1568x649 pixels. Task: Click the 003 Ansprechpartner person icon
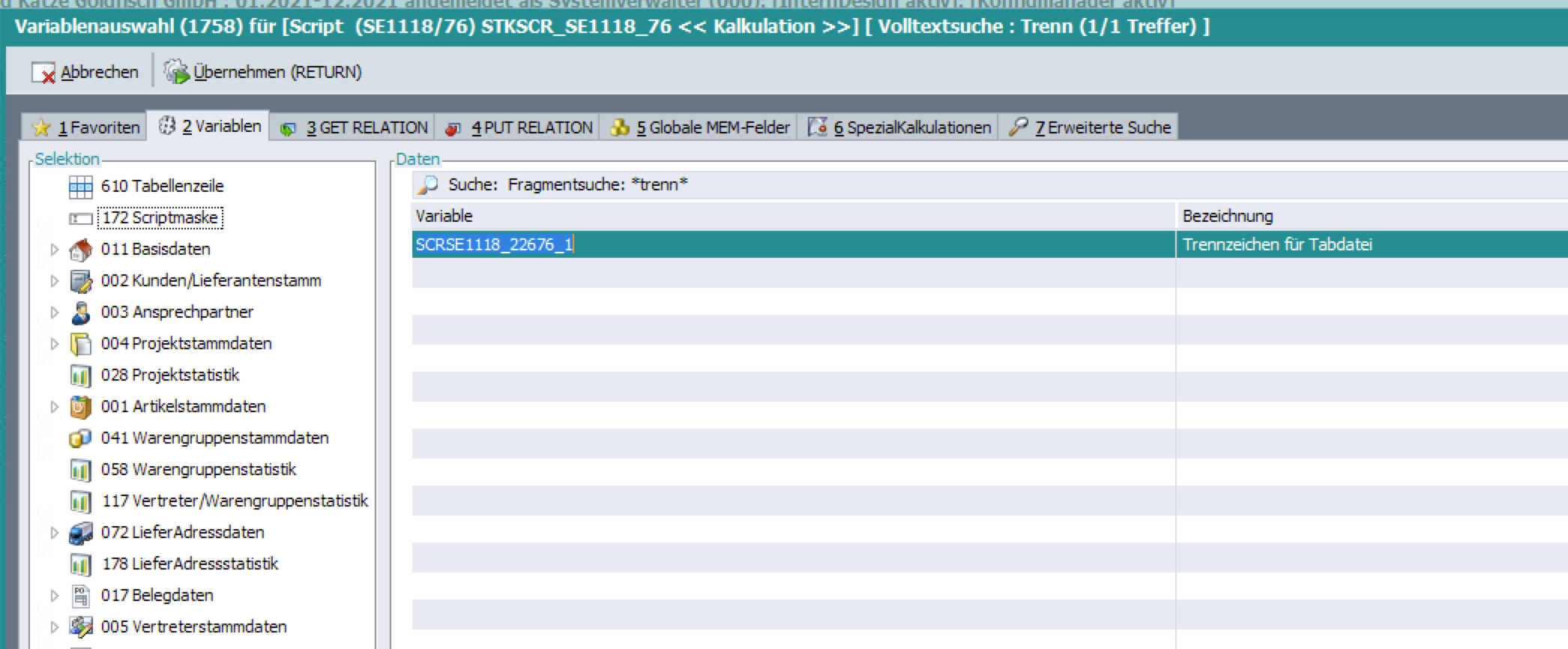point(81,313)
